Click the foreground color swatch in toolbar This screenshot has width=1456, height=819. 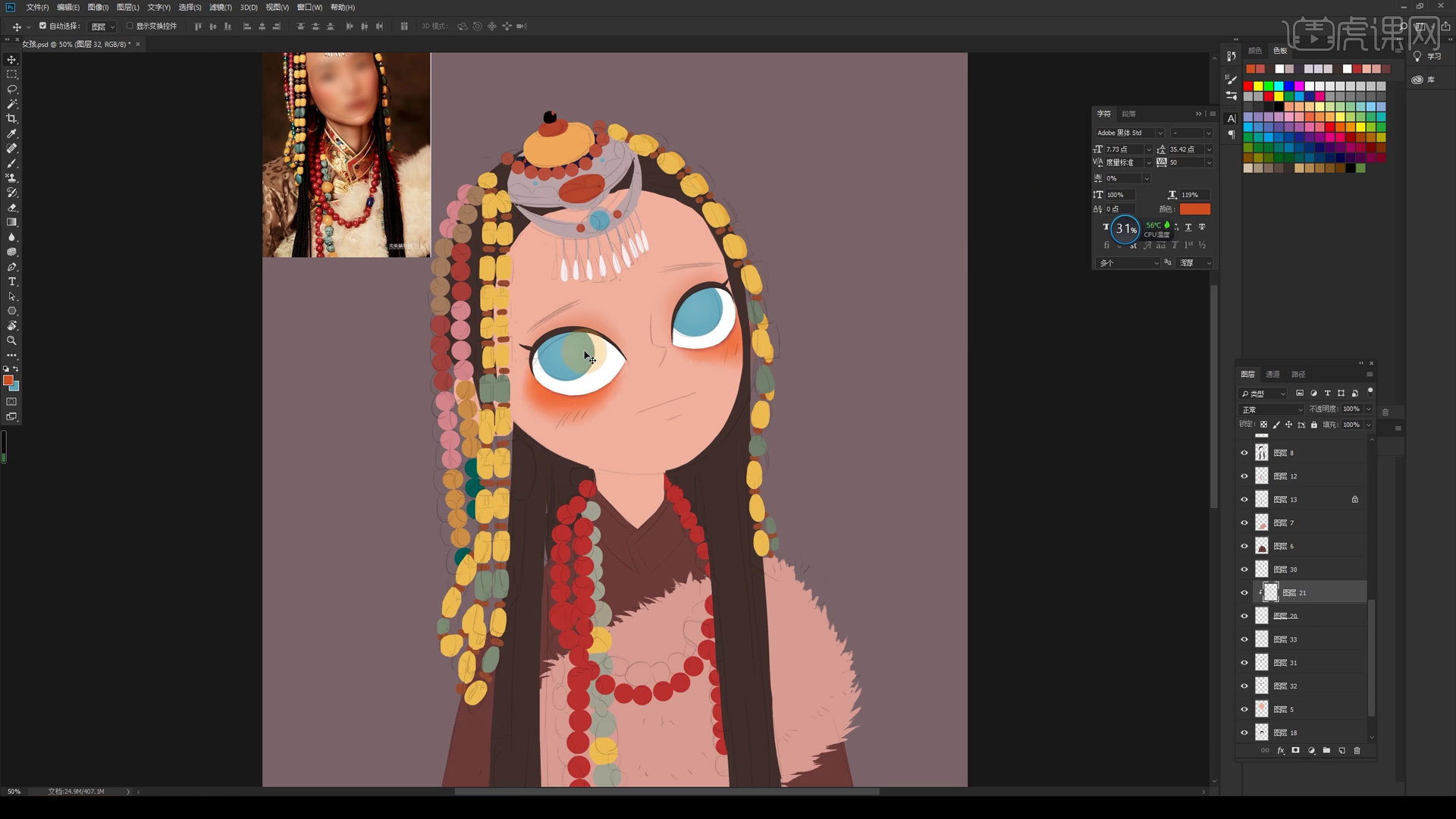[8, 380]
